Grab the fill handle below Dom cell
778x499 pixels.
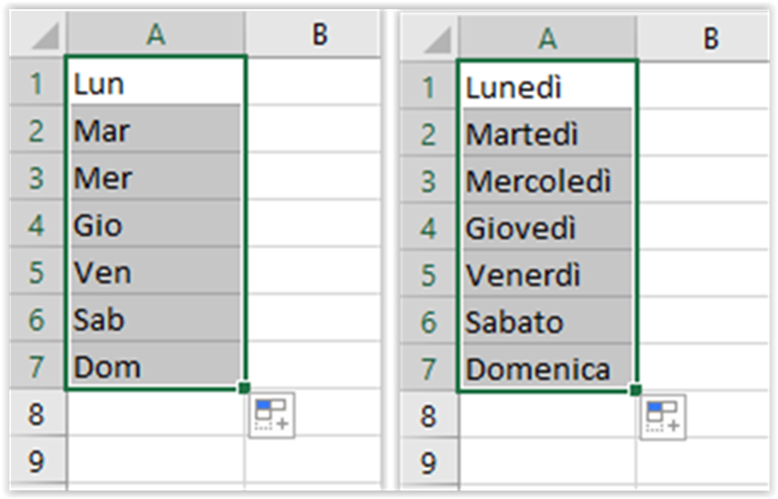[x=244, y=387]
